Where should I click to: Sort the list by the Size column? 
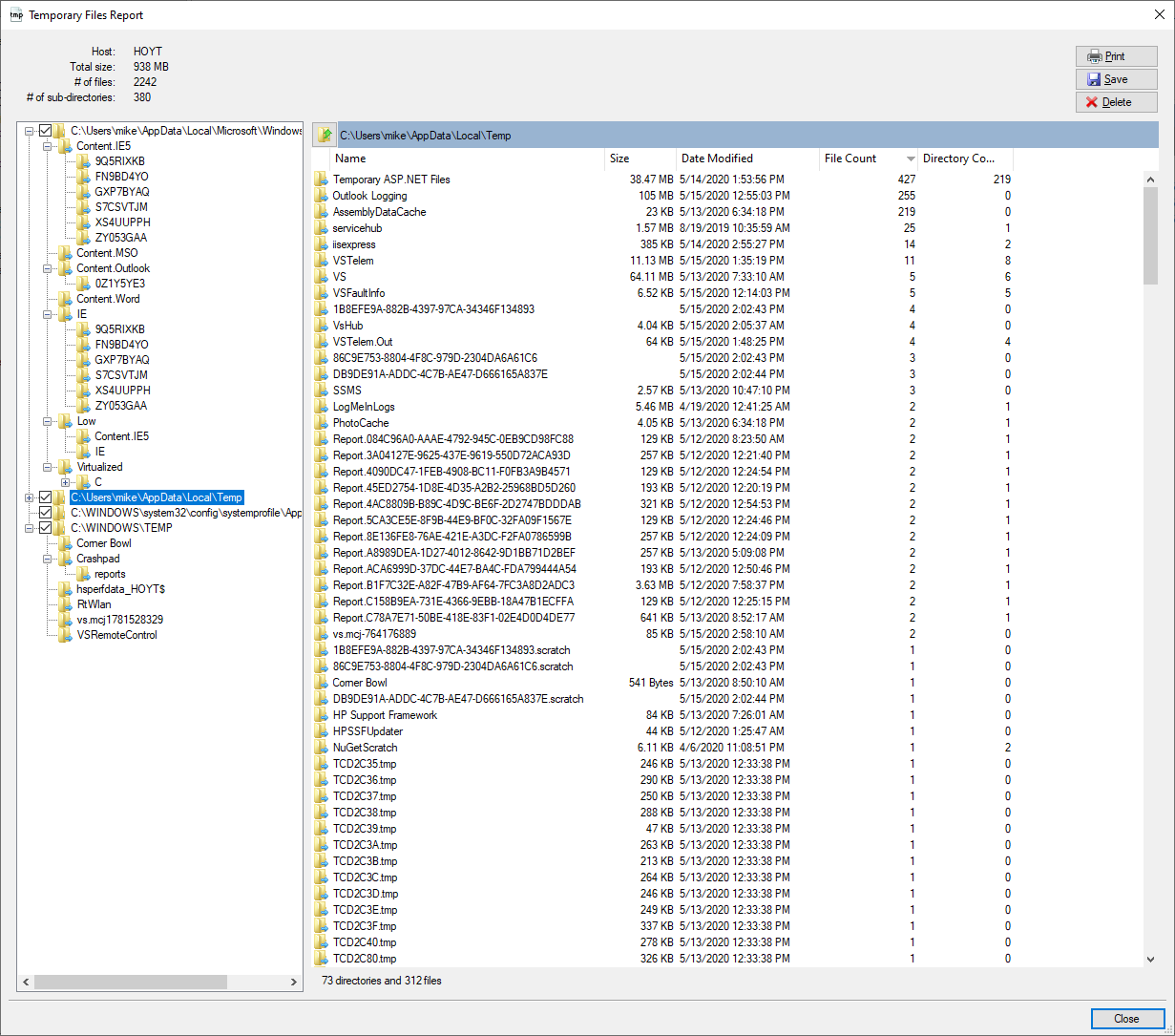coord(641,159)
